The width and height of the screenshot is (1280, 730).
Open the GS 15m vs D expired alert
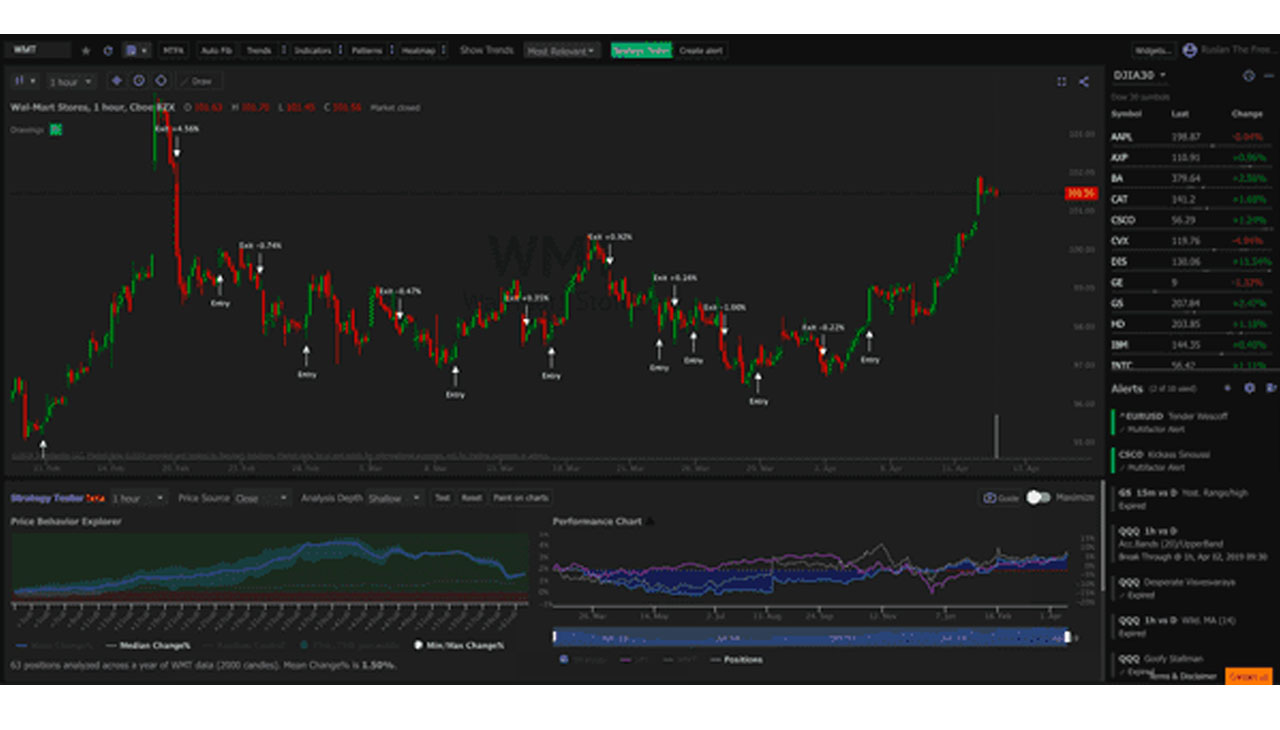click(x=1192, y=499)
